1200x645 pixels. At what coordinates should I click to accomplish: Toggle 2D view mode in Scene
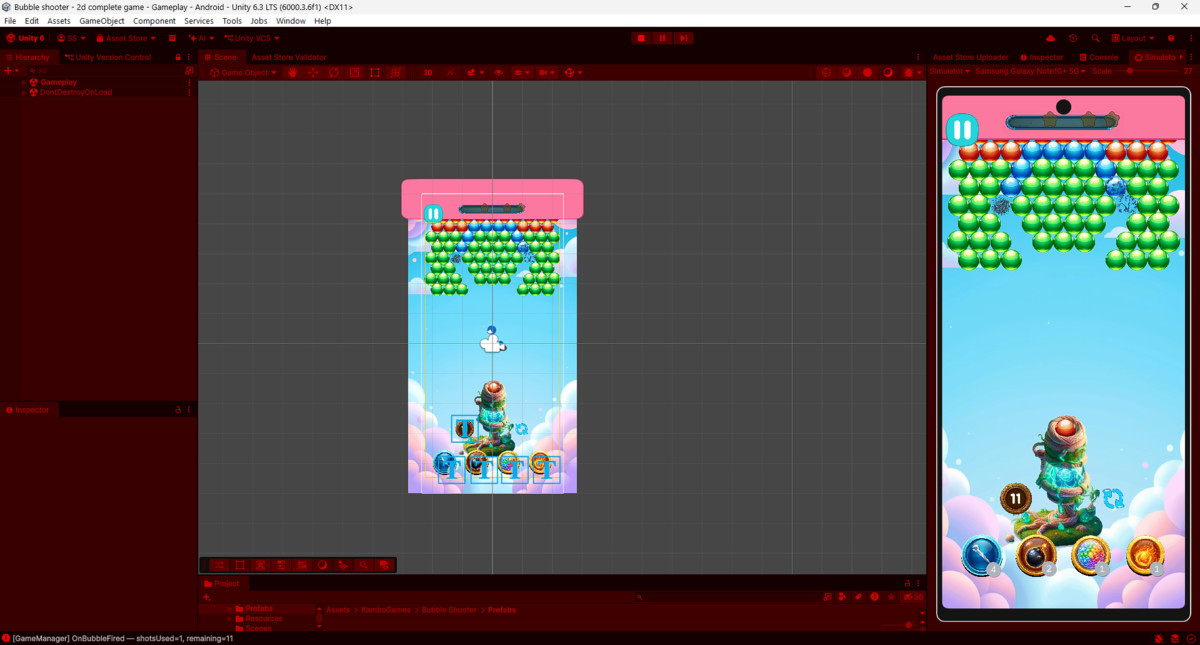tap(427, 72)
